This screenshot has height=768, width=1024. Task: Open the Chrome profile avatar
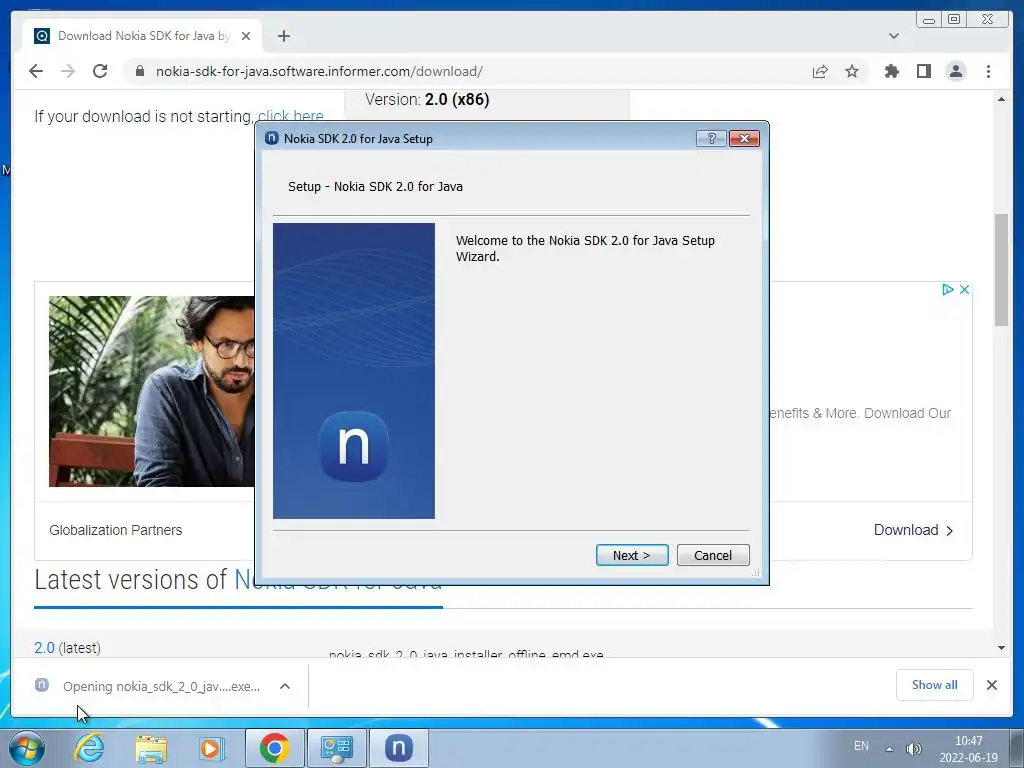tap(956, 71)
